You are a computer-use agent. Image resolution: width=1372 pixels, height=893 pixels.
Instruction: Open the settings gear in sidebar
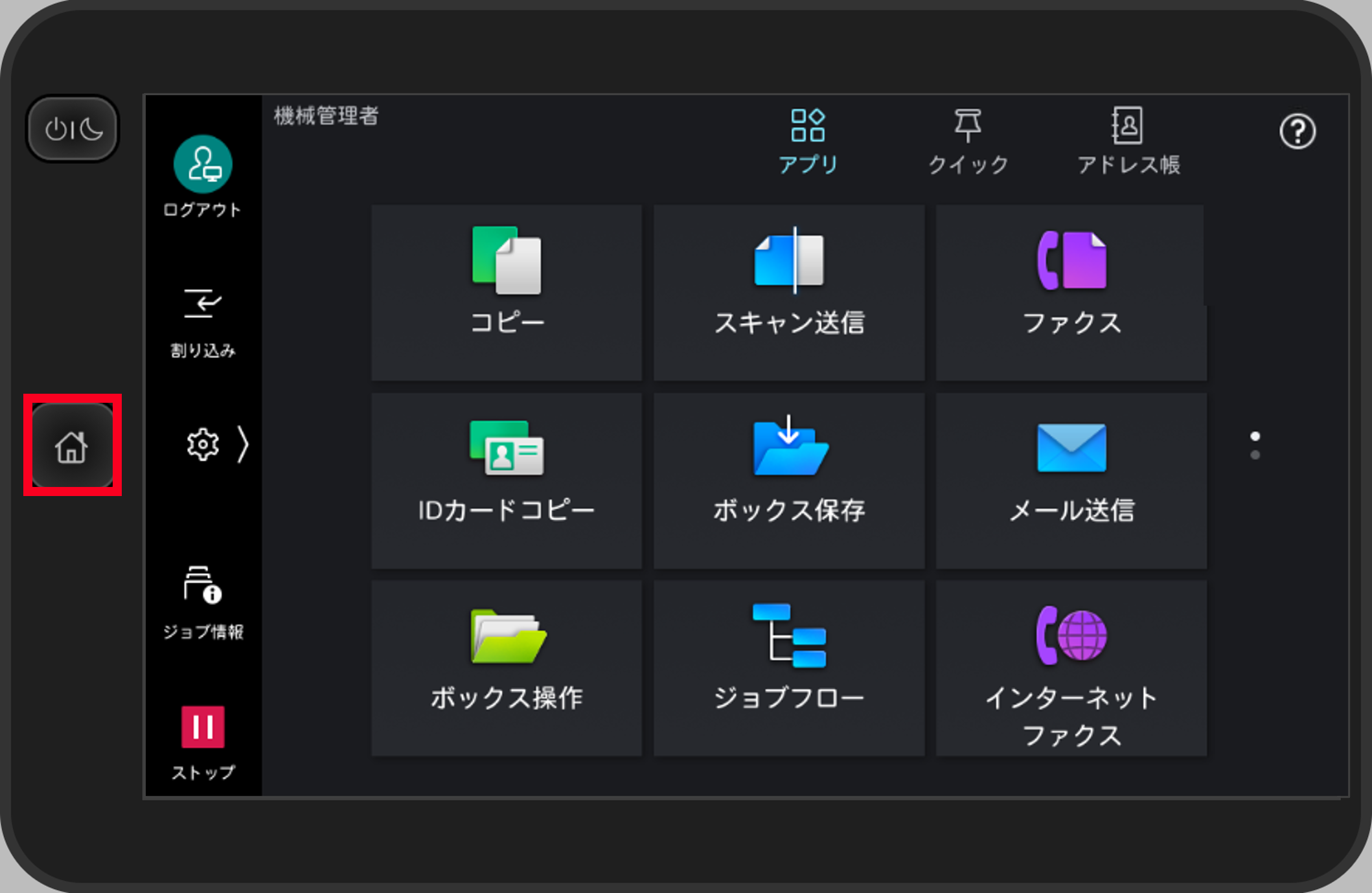203,444
